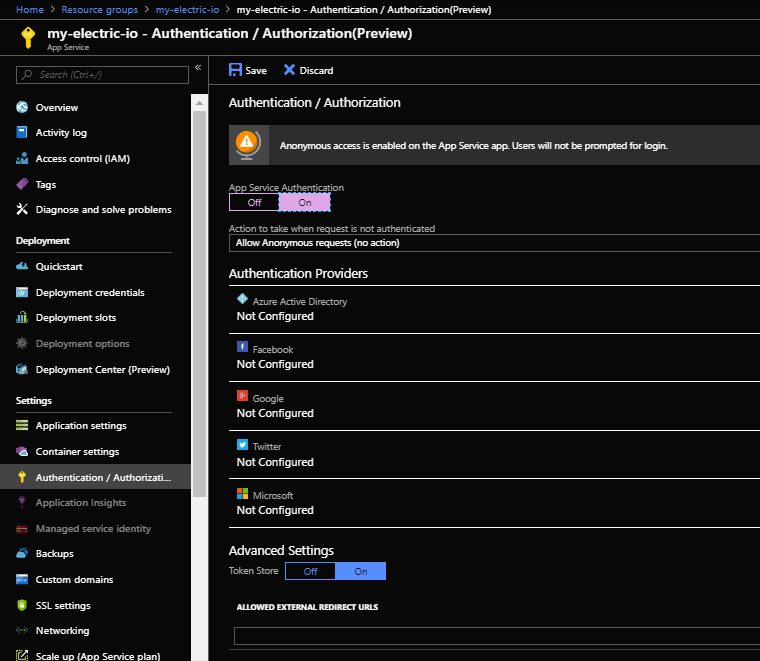
Task: Set Token Store to Off
Action: coord(310,571)
